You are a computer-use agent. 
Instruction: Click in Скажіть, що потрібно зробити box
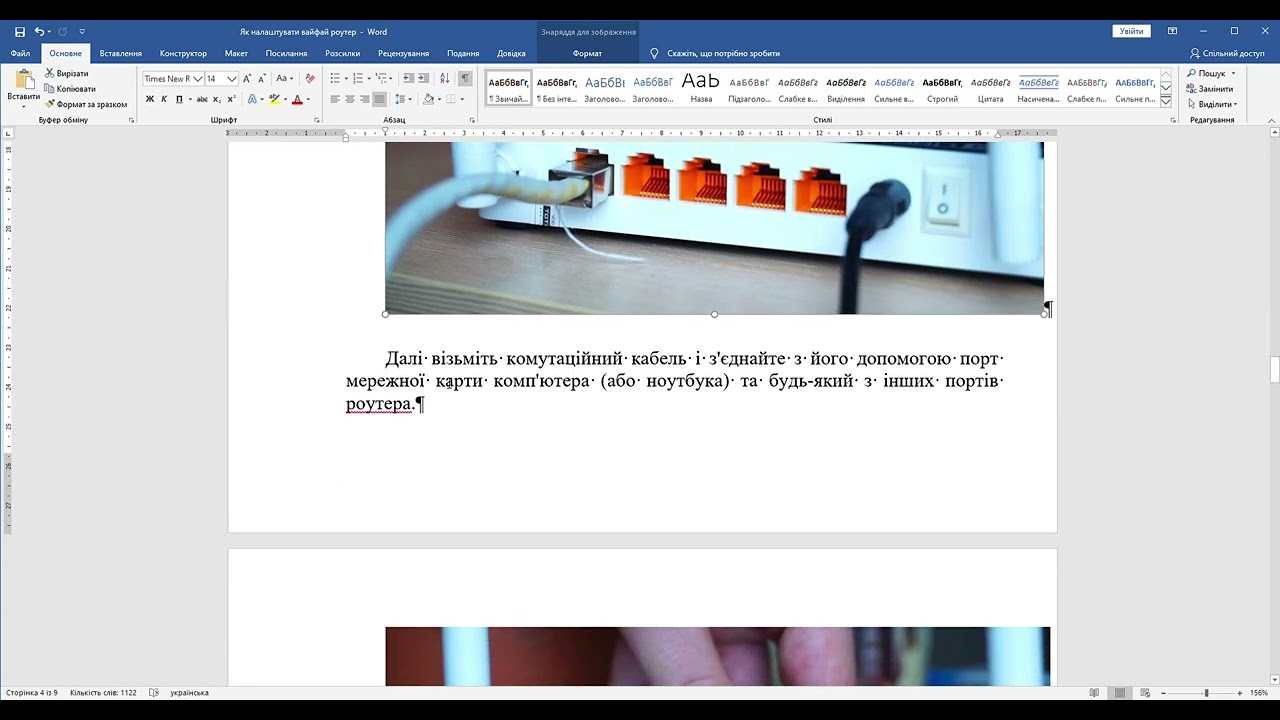click(723, 53)
